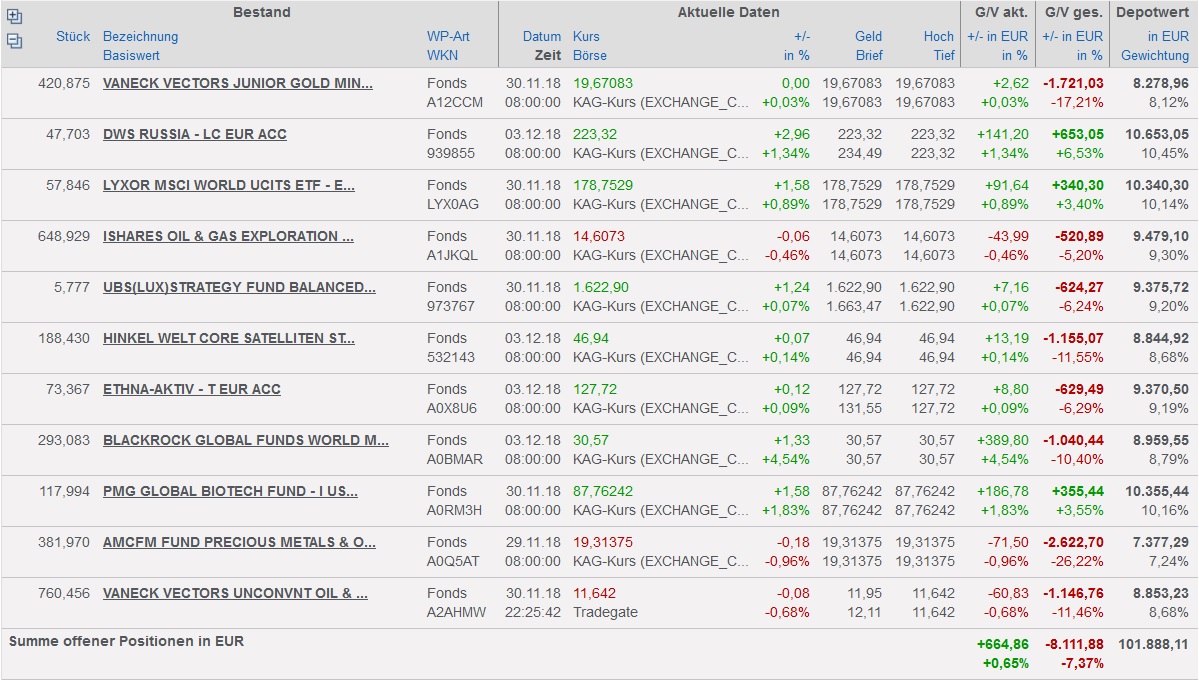The width and height of the screenshot is (1199, 680).
Task: Open UBS(LUX)STRATEGY FUND BALANCED link
Action: [x=239, y=287]
